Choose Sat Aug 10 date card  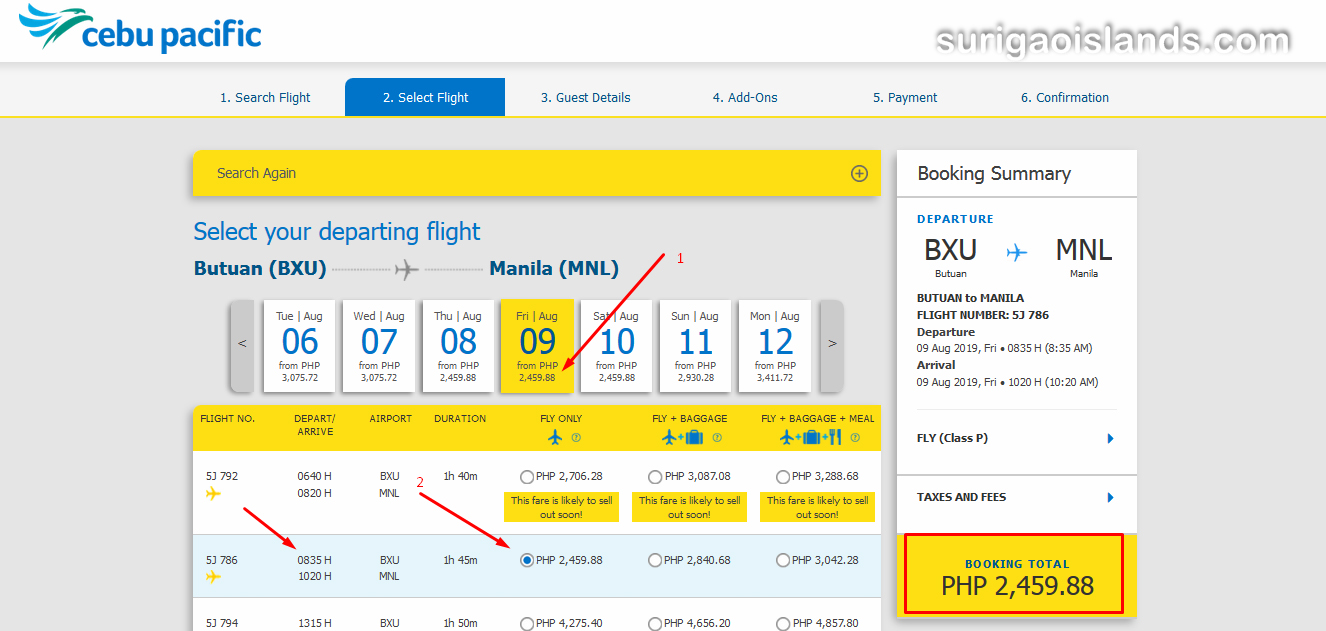[x=617, y=346]
